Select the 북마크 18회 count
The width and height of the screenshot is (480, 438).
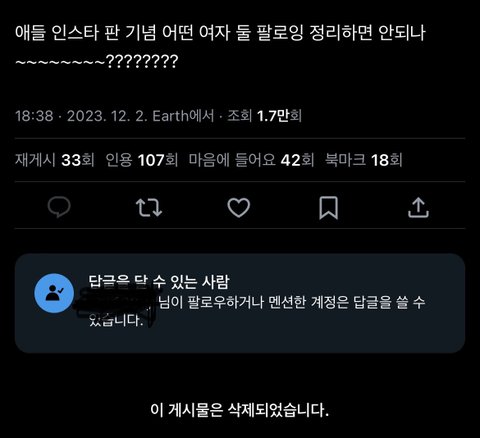click(x=364, y=160)
